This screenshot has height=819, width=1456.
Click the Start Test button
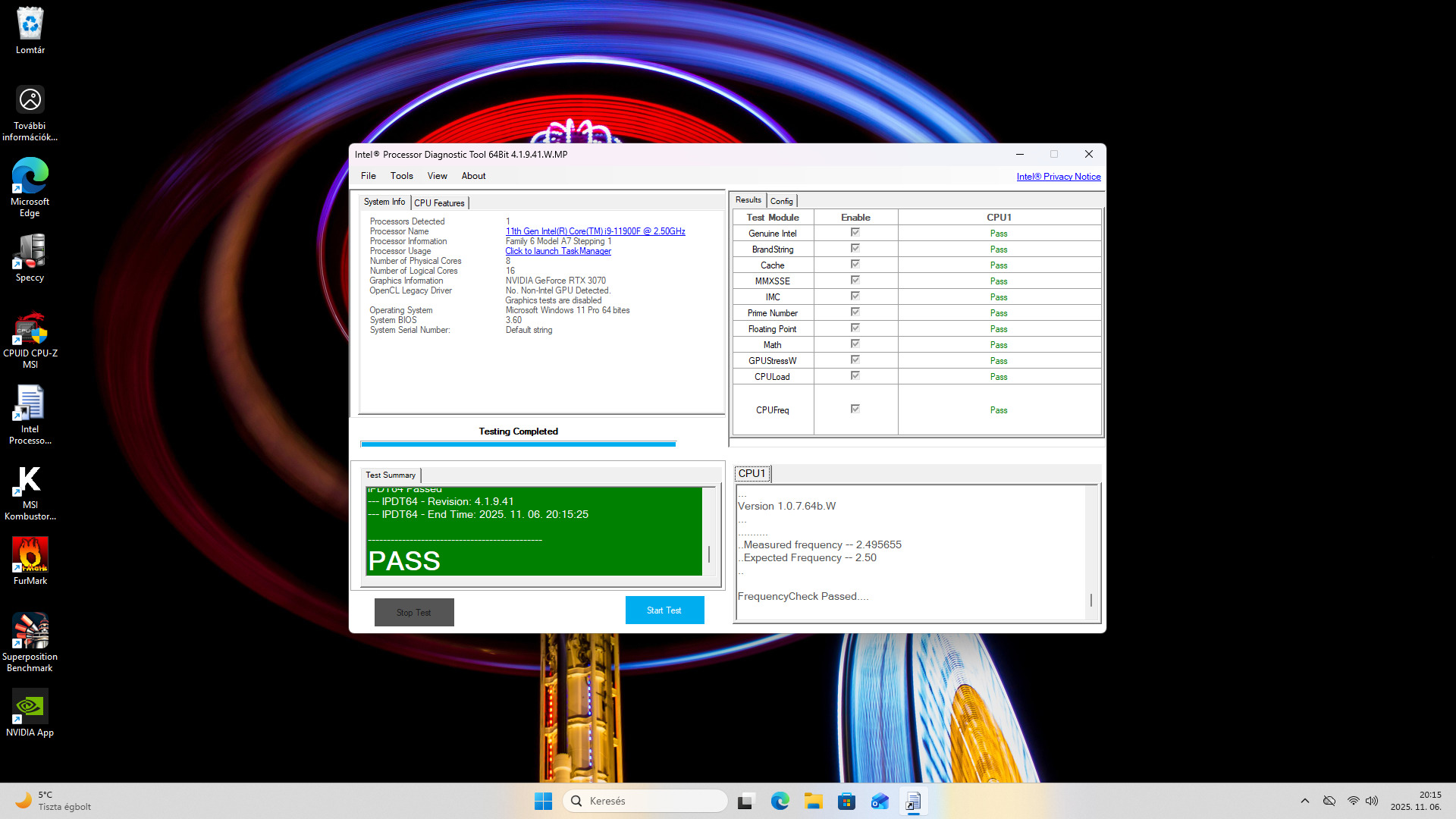(x=664, y=610)
